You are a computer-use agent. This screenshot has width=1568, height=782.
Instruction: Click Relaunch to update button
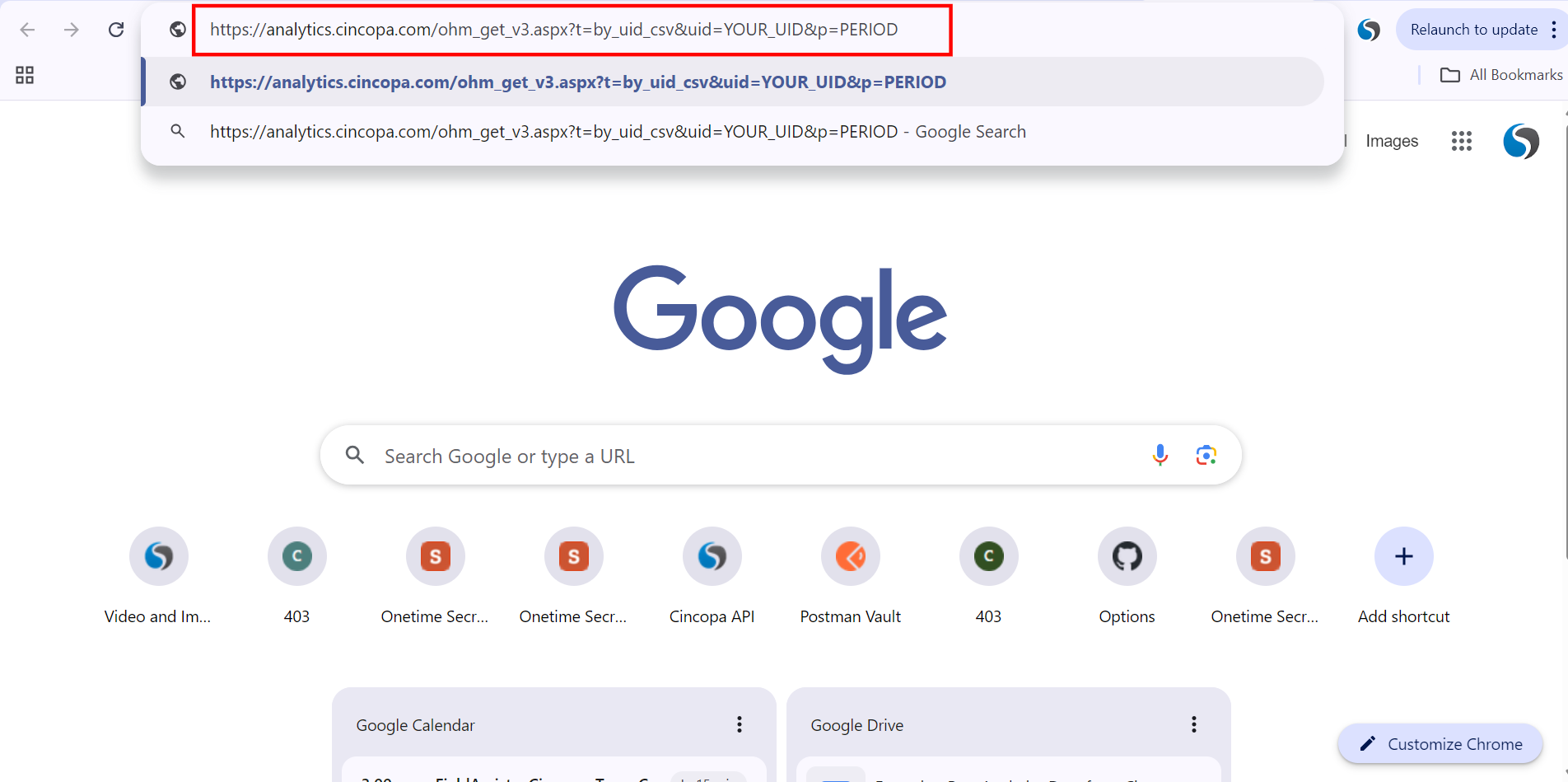coord(1474,30)
